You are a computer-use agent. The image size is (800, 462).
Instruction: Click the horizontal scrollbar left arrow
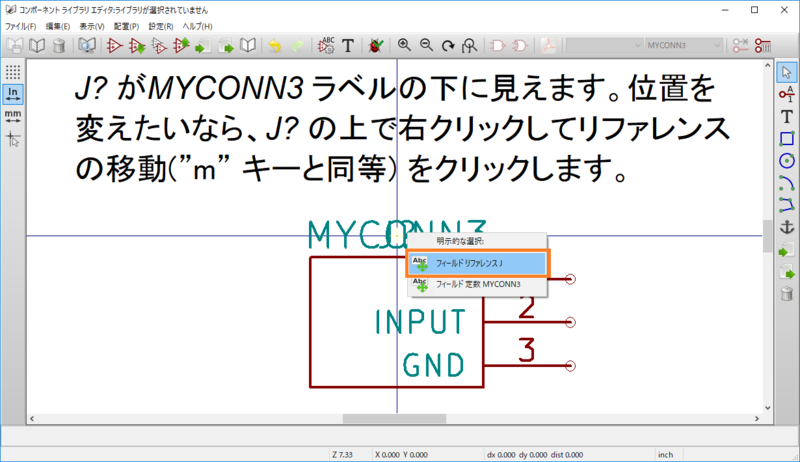(32, 419)
